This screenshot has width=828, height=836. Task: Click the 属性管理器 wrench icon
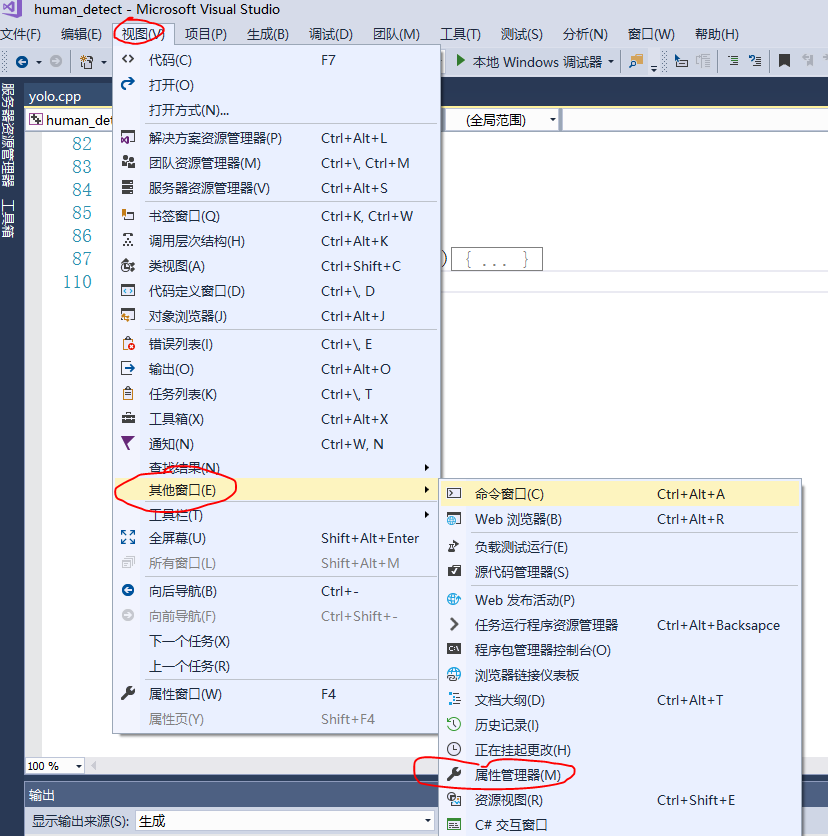(454, 775)
